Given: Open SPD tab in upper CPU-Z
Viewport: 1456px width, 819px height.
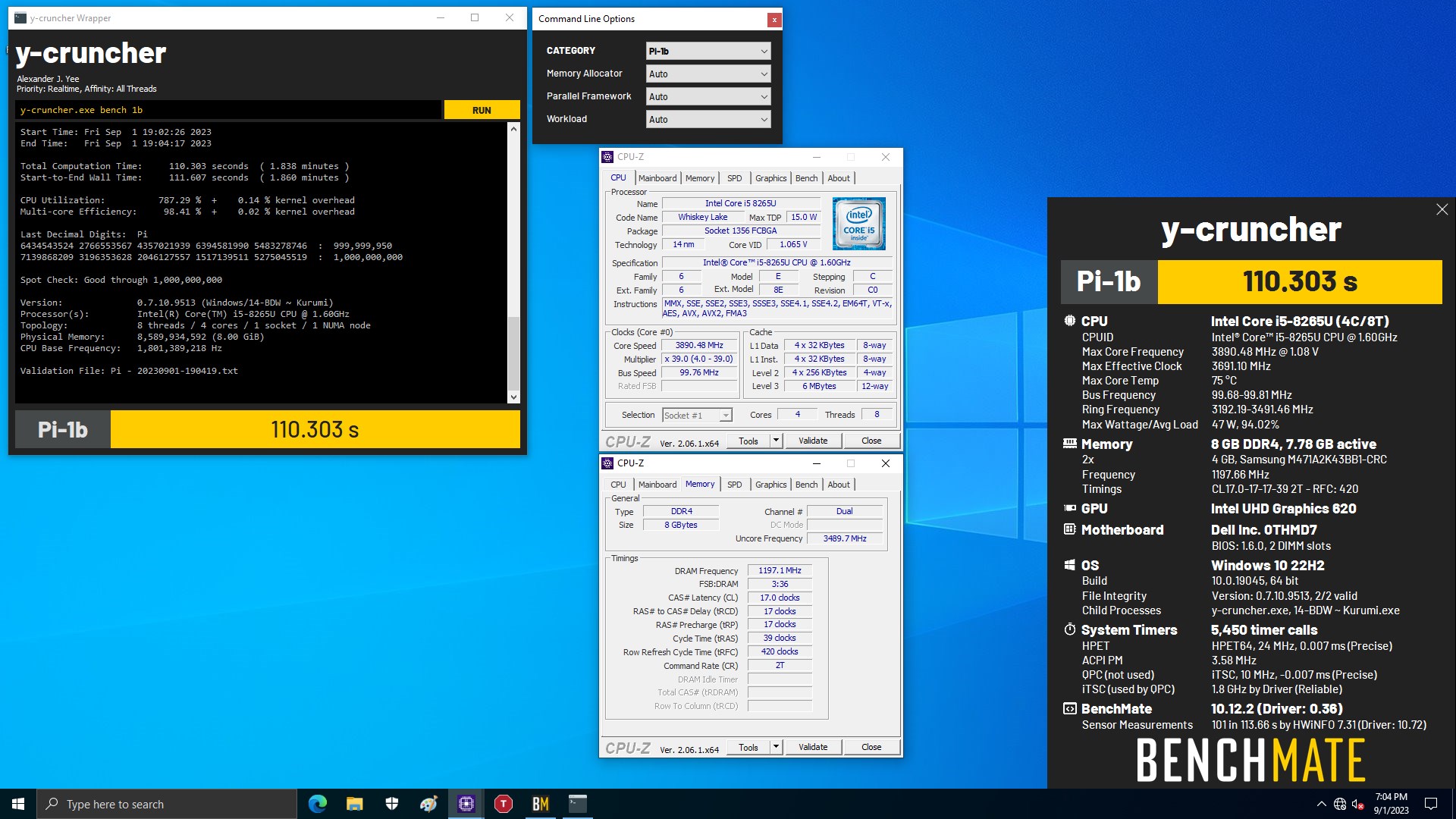Looking at the screenshot, I should [x=734, y=178].
